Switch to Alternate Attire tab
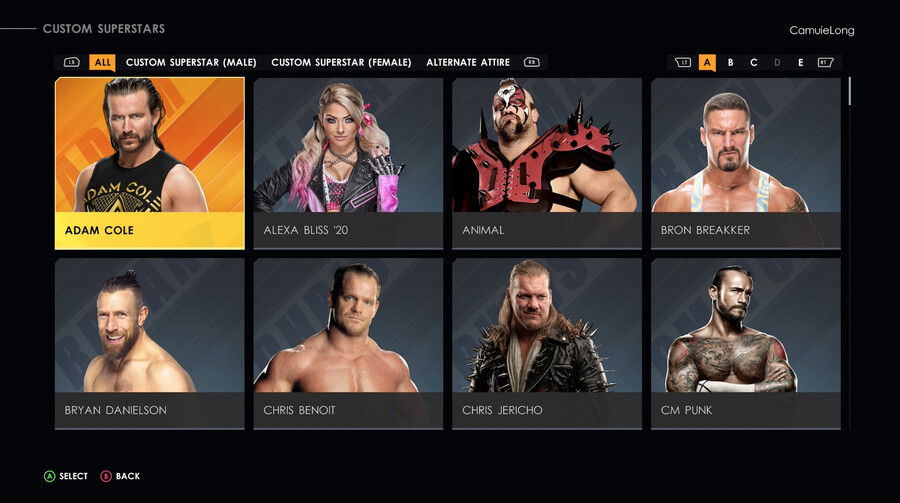900x503 pixels. [468, 62]
